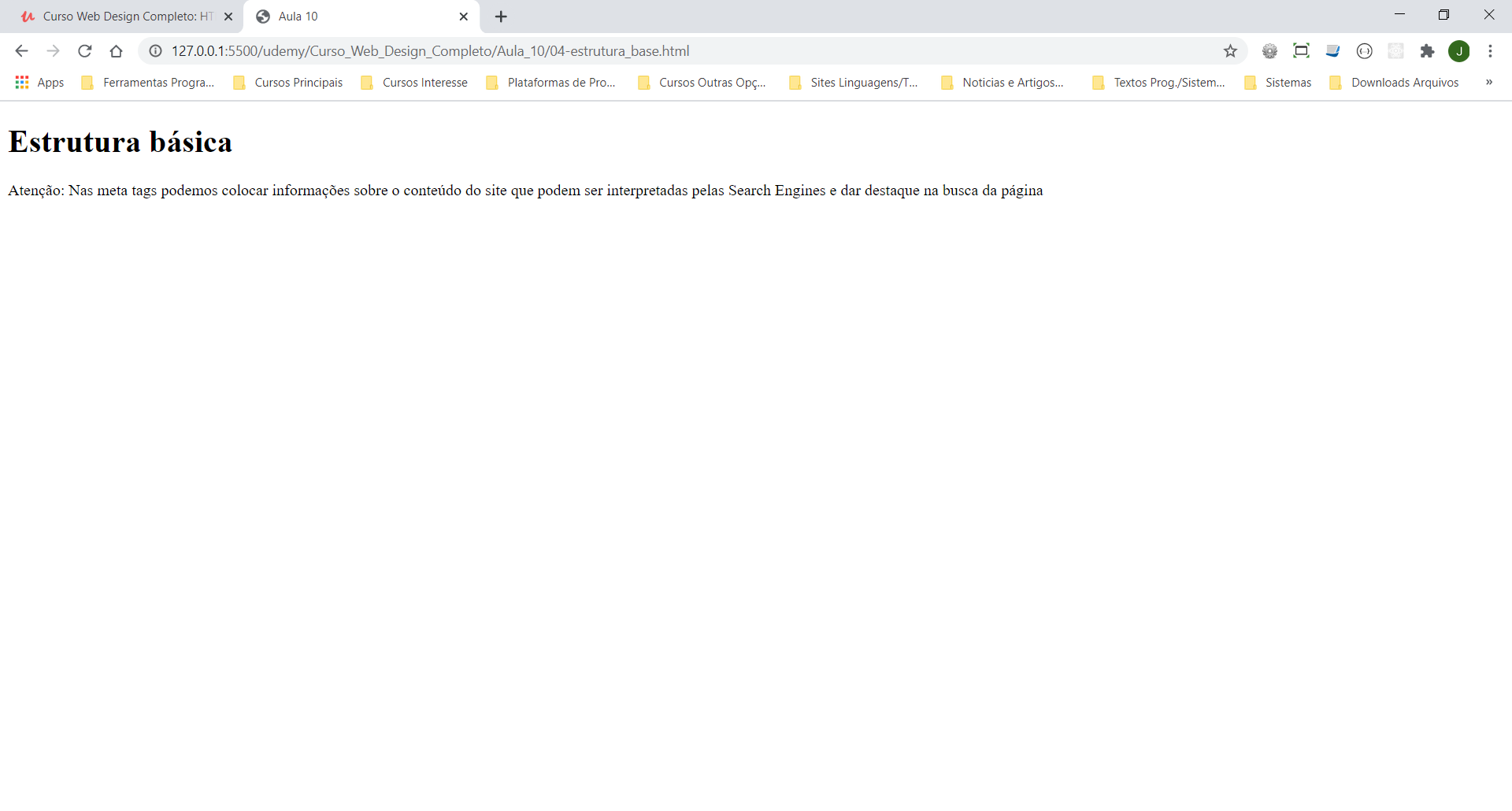
Task: Click the Estrutura básica heading
Action: 120,143
